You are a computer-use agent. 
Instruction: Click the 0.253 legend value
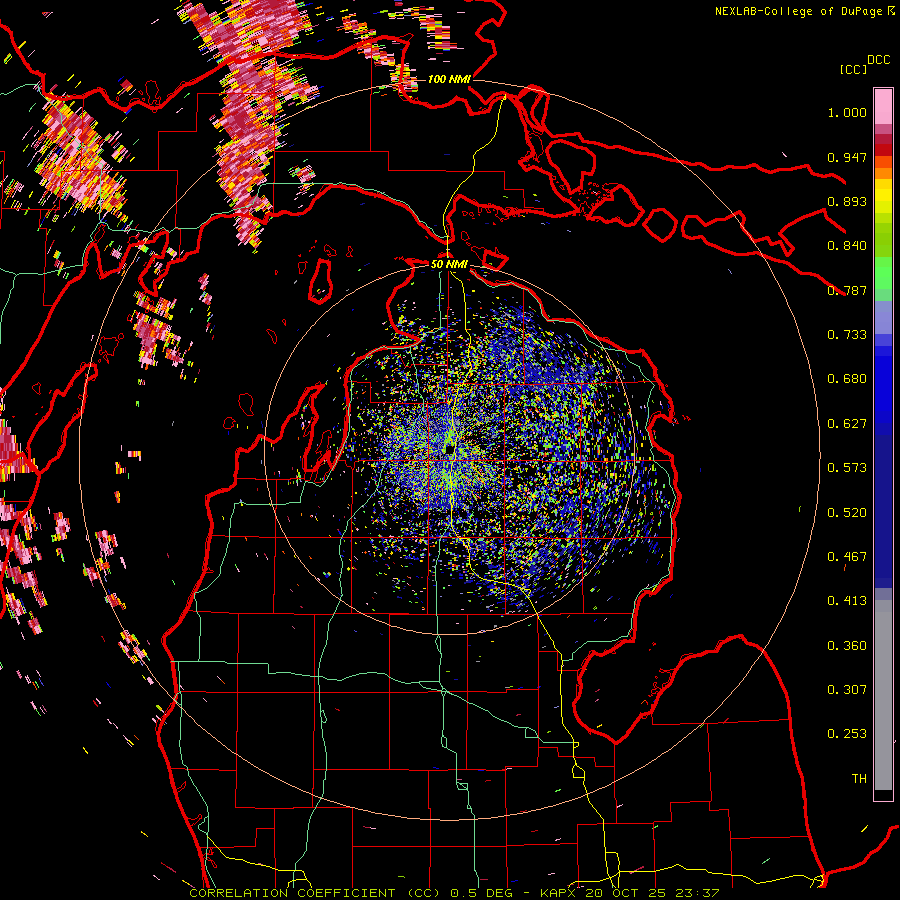(847, 734)
